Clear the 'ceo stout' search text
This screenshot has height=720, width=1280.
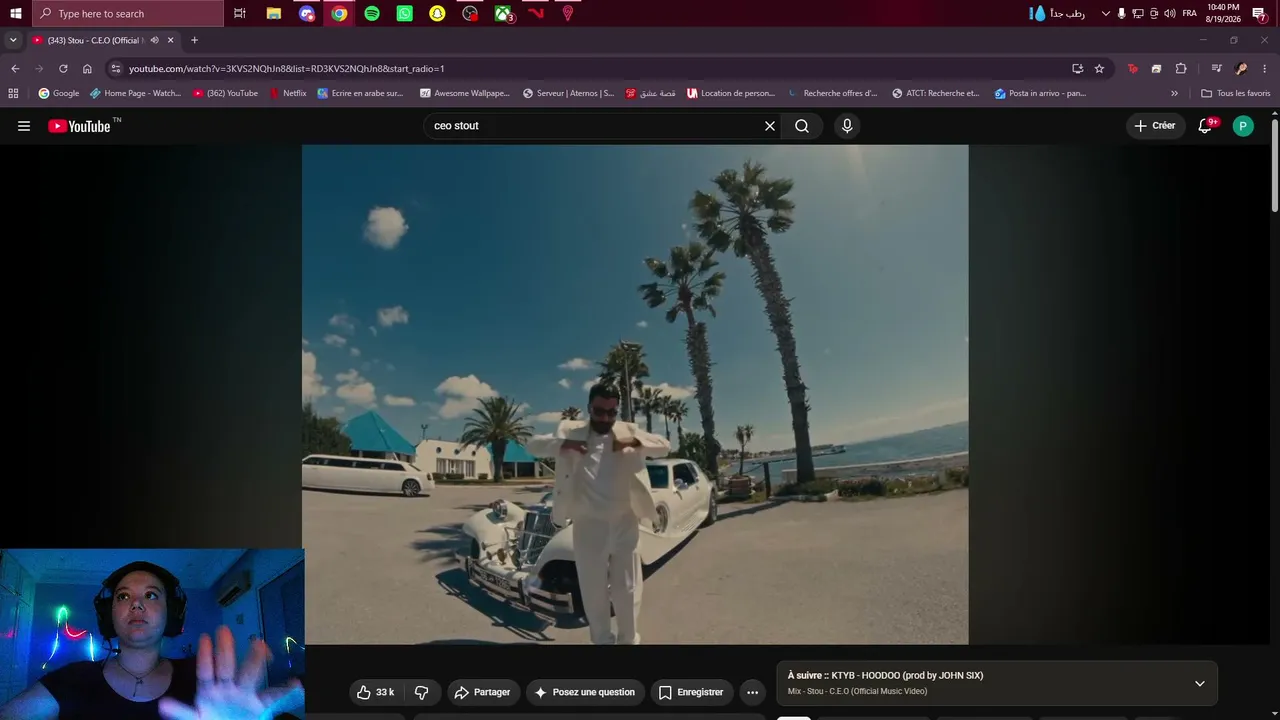[x=770, y=126]
